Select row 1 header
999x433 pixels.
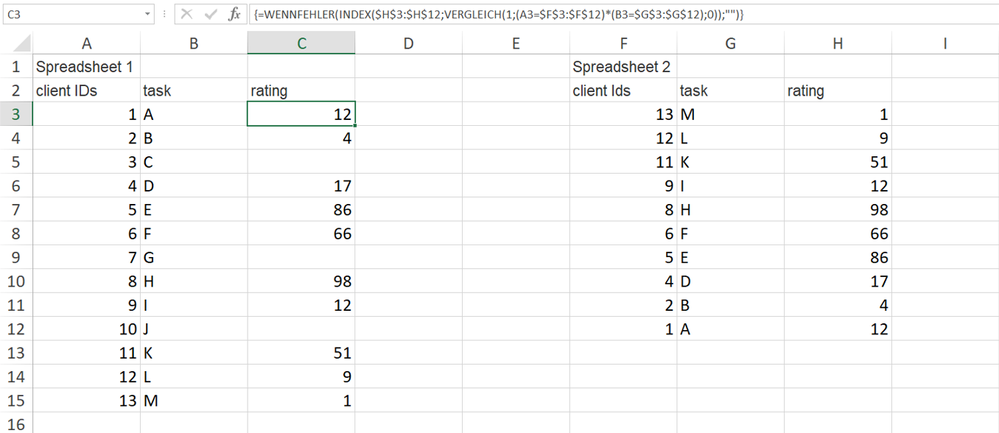[x=16, y=67]
